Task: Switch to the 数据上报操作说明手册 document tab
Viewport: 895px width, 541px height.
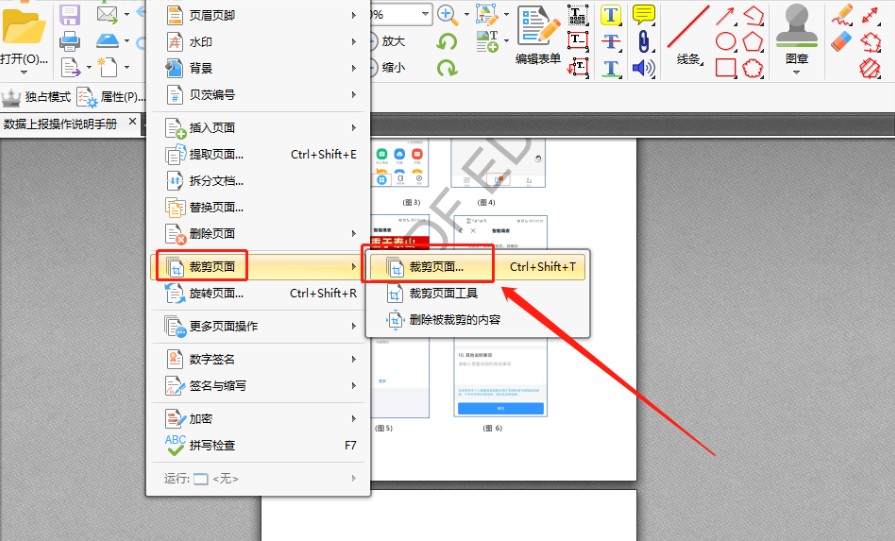Action: pyautogui.click(x=61, y=124)
